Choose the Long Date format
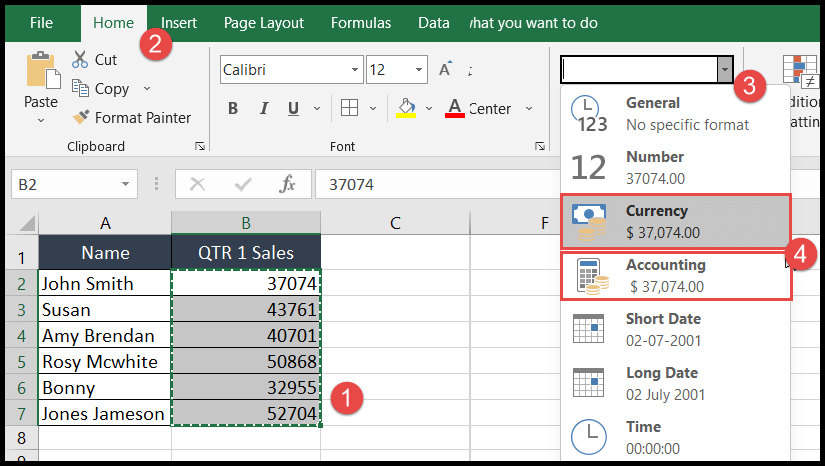 (676, 383)
